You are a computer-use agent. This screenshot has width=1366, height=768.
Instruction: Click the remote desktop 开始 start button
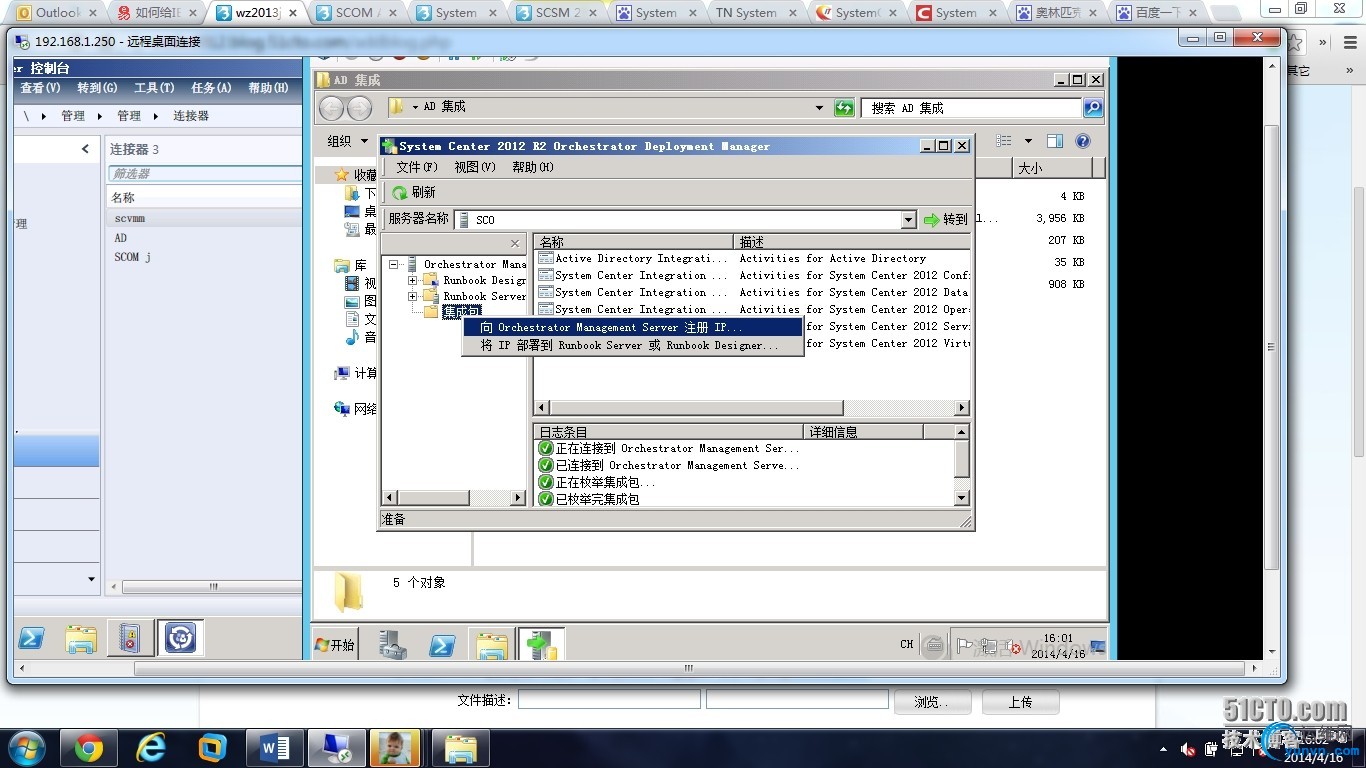coord(335,645)
